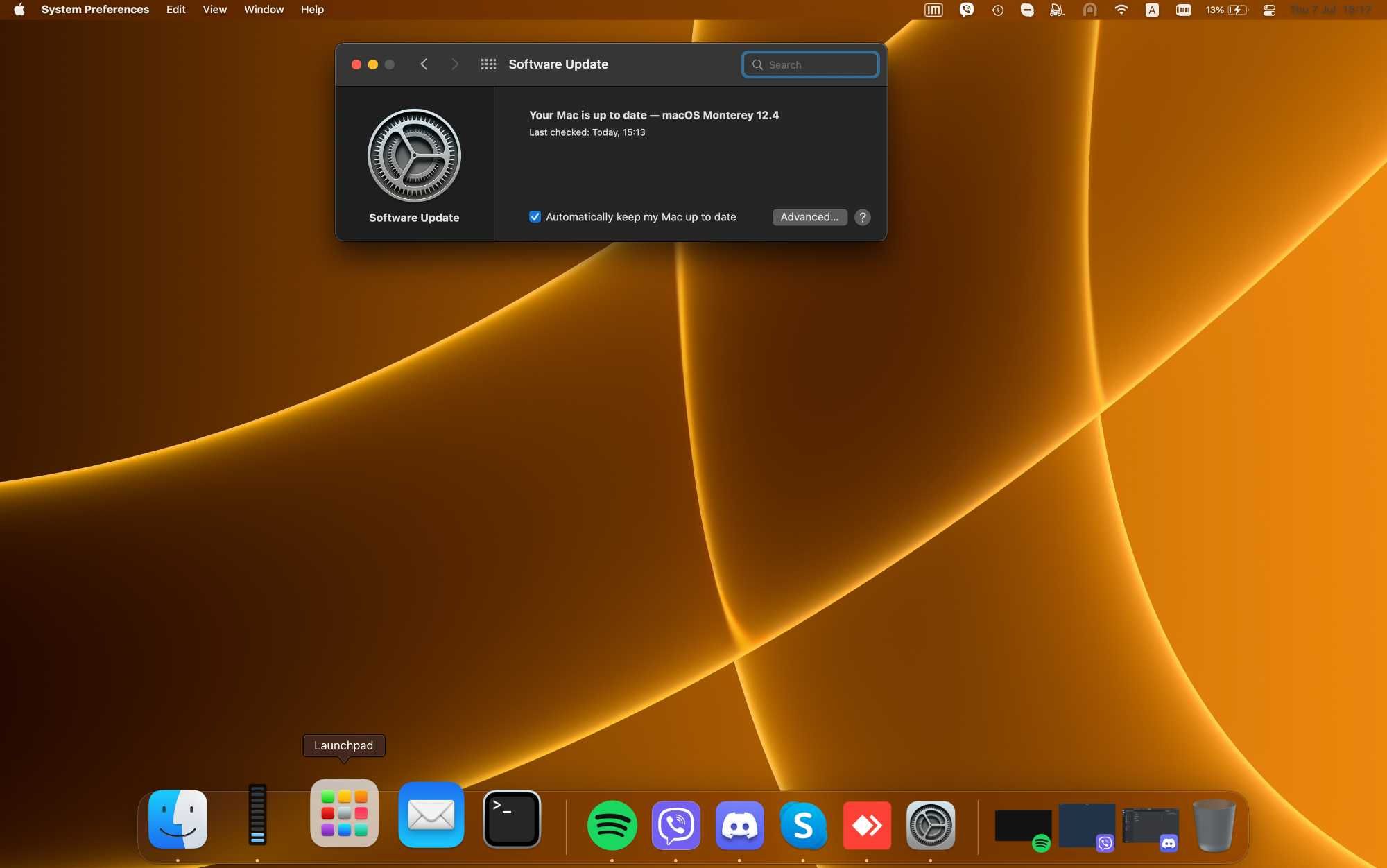The height and width of the screenshot is (868, 1387).
Task: Open AnyDesk from the Dock
Action: (x=867, y=825)
